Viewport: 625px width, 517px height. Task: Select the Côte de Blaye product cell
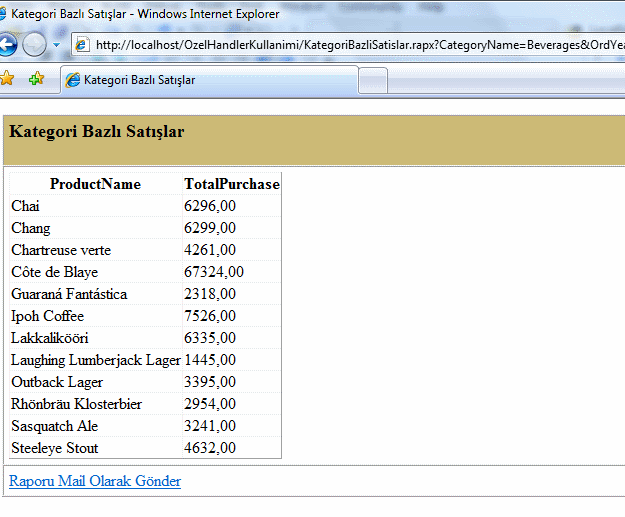tap(54, 272)
